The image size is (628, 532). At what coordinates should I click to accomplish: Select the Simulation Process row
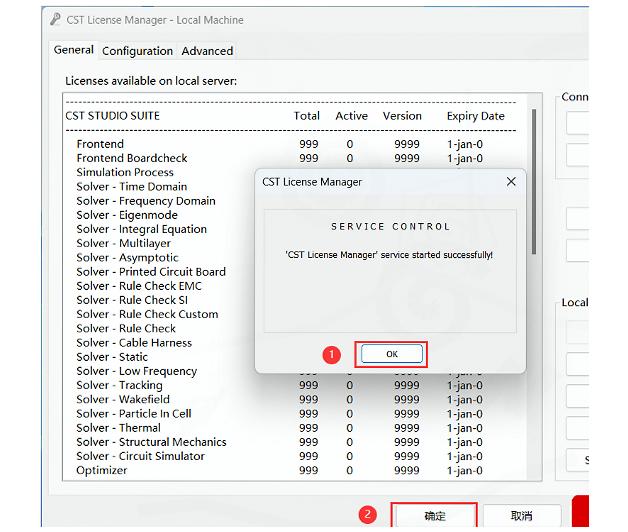click(125, 172)
